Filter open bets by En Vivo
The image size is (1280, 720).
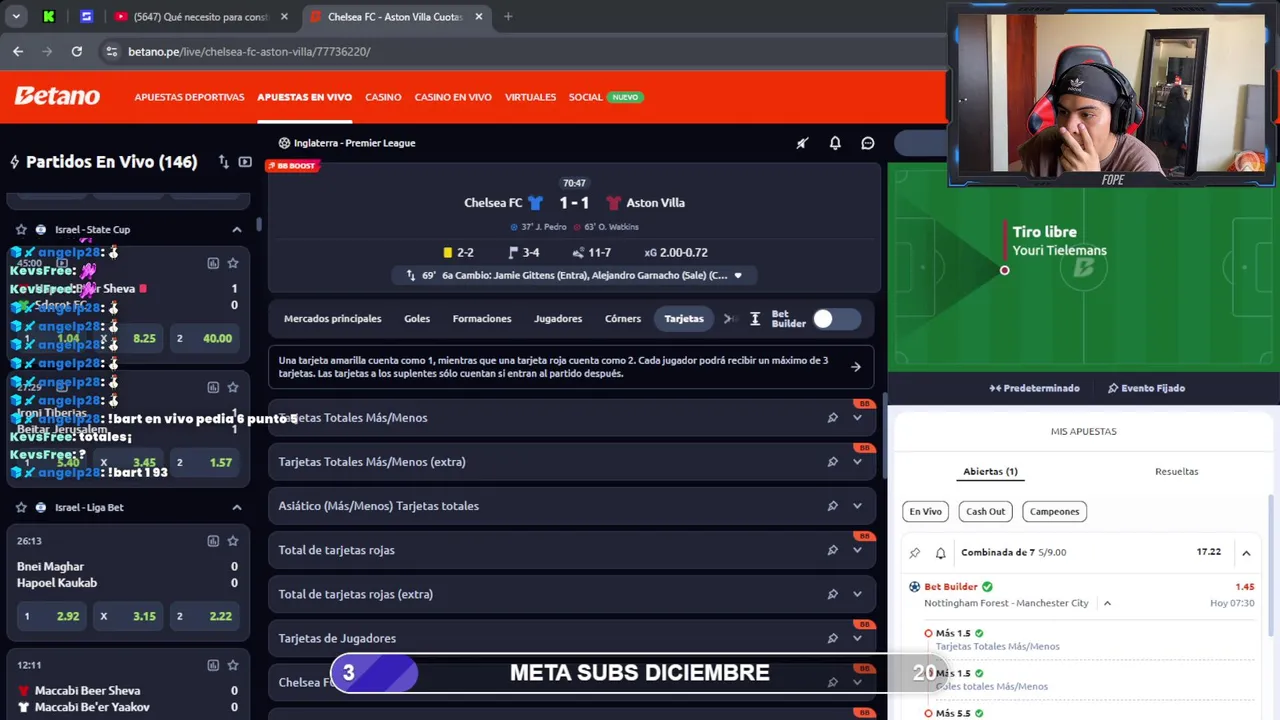[x=925, y=511]
